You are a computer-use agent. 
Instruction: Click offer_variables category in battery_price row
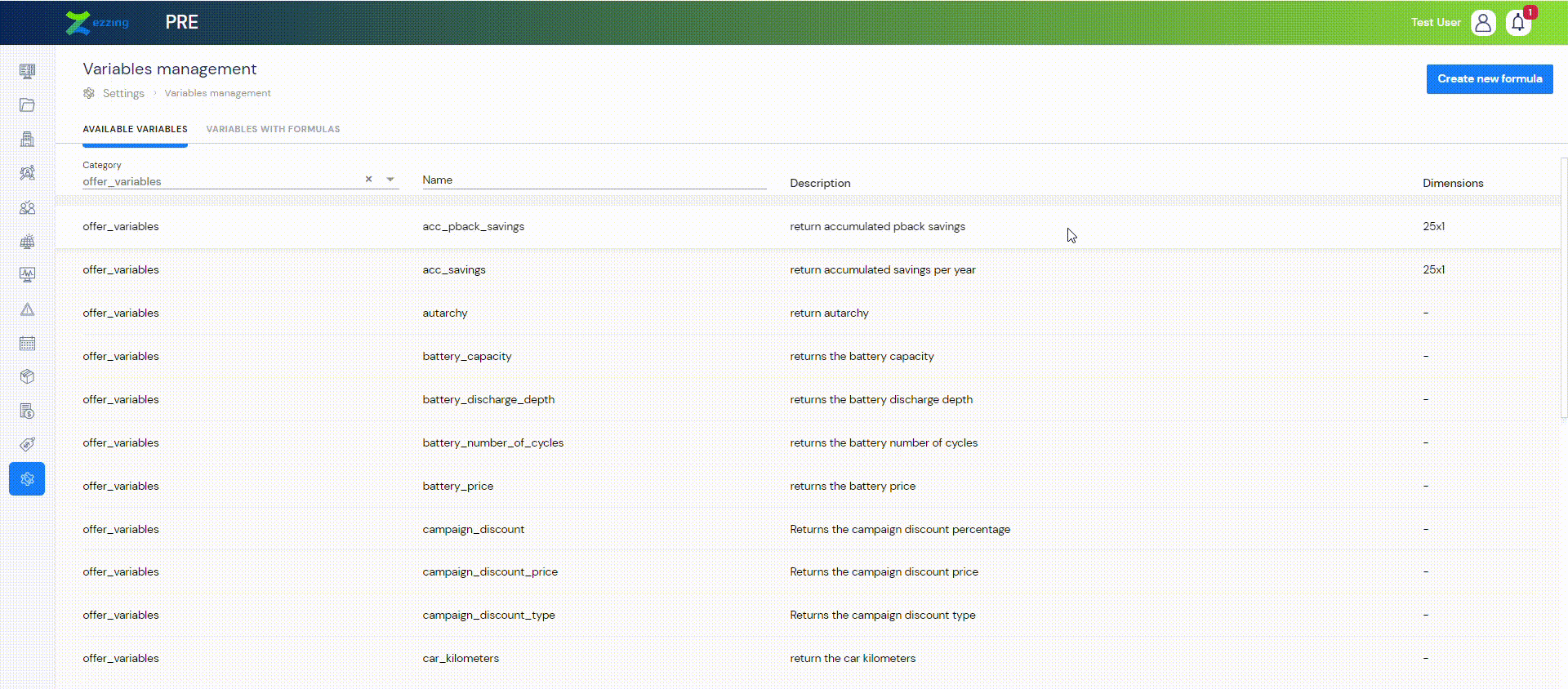click(x=121, y=486)
